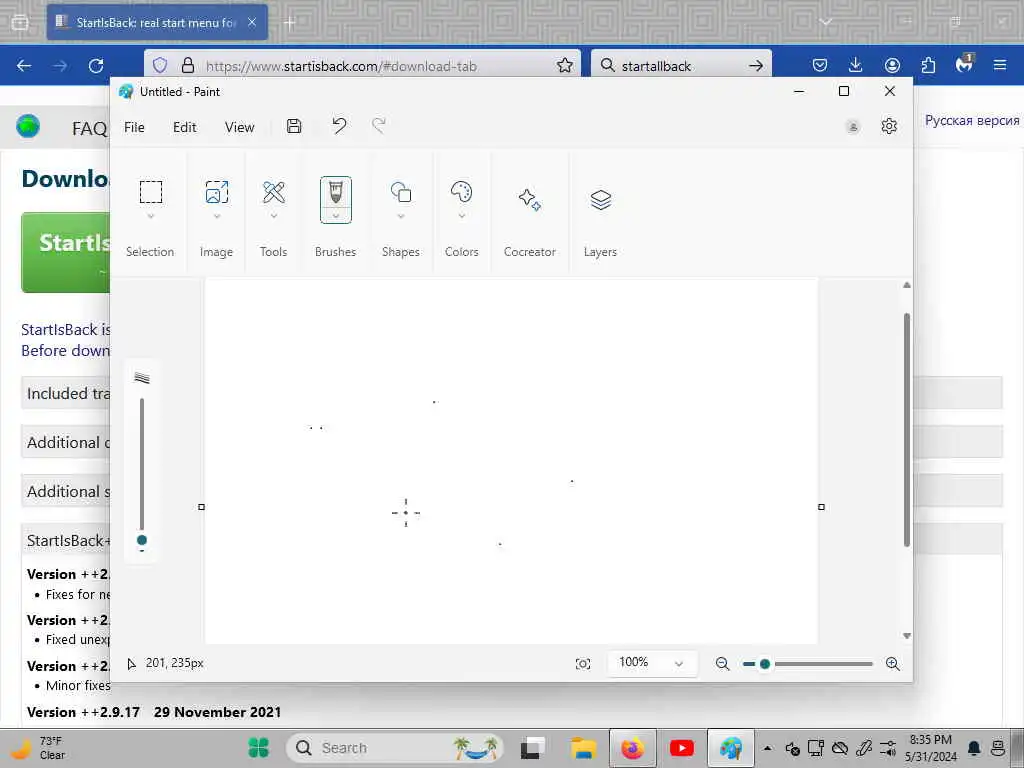Image resolution: width=1024 pixels, height=768 pixels.
Task: Submit startallback search arrow
Action: tap(756, 65)
